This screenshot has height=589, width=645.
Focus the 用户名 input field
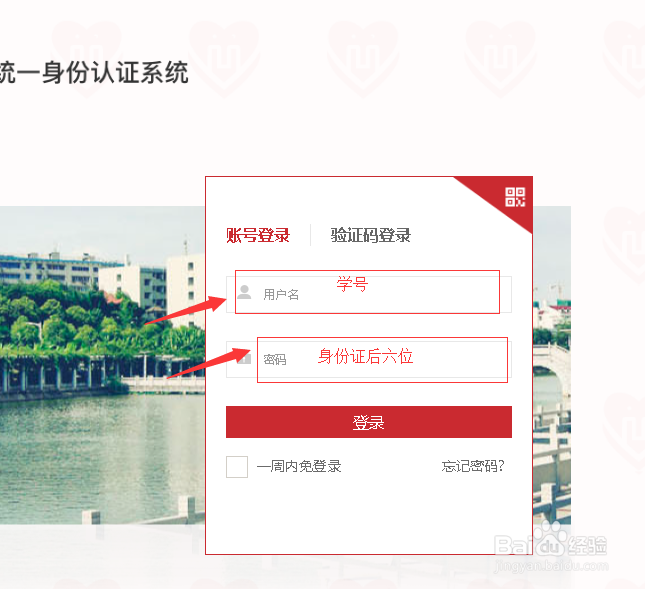point(369,294)
